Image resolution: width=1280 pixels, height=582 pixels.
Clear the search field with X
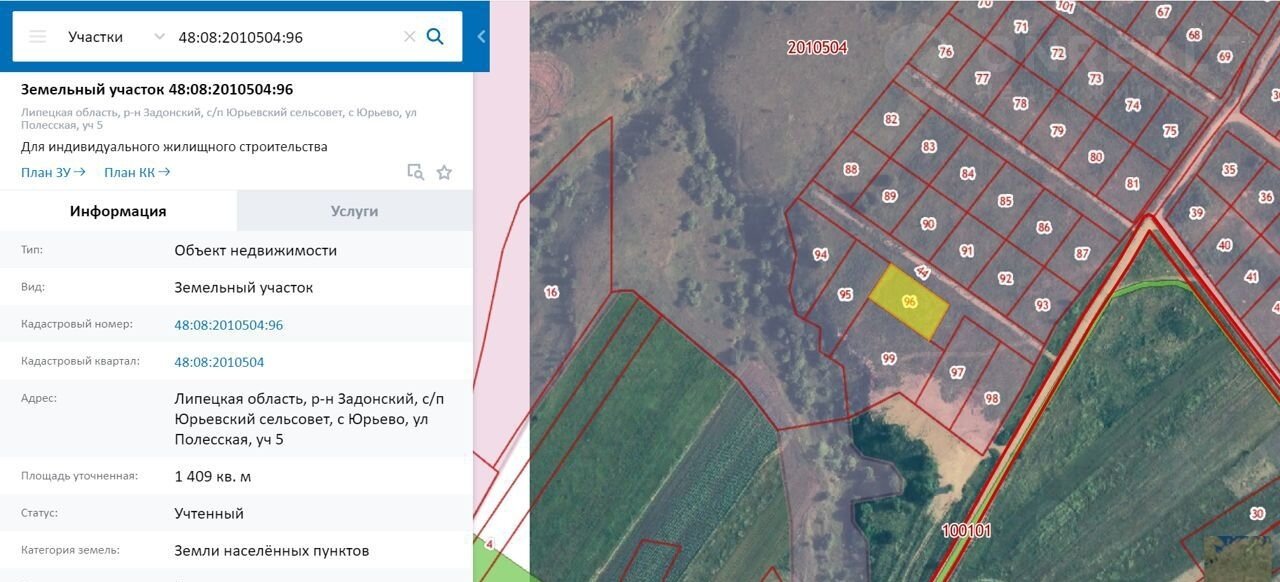[409, 37]
